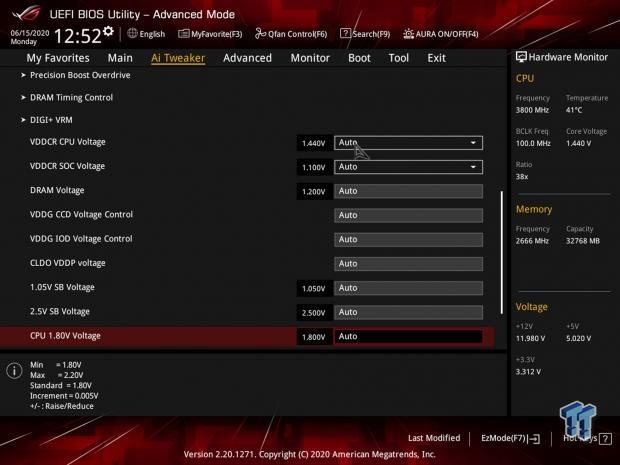
Task: Select the VDDCR CPU Voltage label
Action: pos(68,142)
